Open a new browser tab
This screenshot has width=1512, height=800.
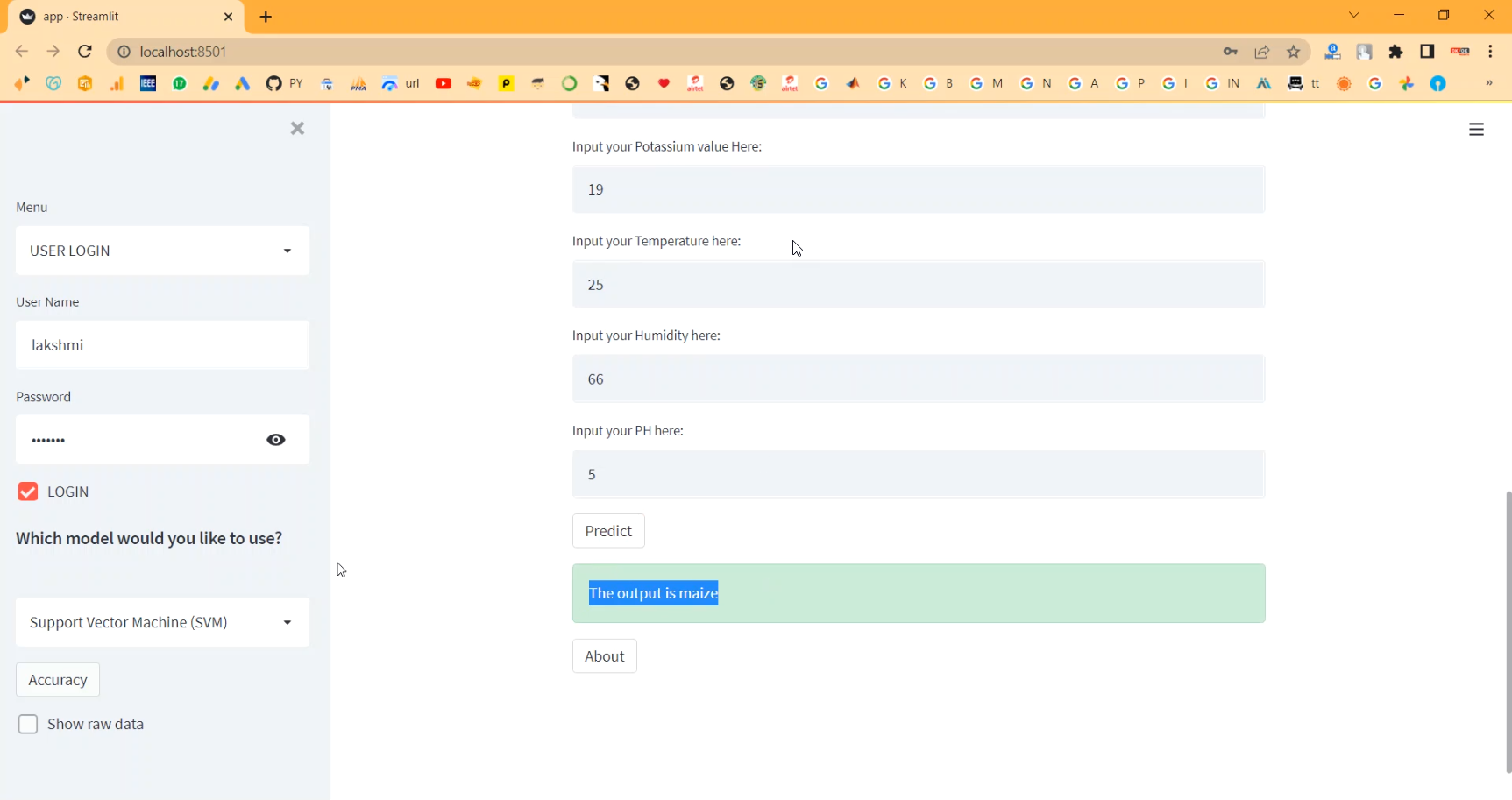point(266,17)
